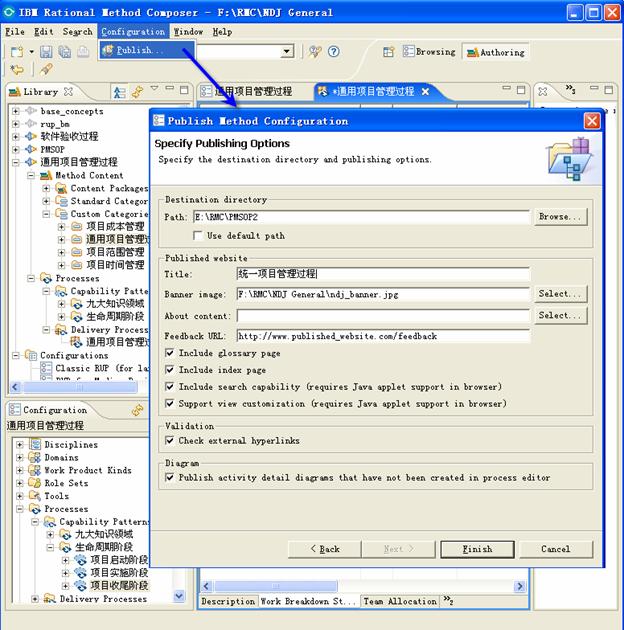The width and height of the screenshot is (624, 630).
Task: Click the Cancel button
Action: (556, 549)
